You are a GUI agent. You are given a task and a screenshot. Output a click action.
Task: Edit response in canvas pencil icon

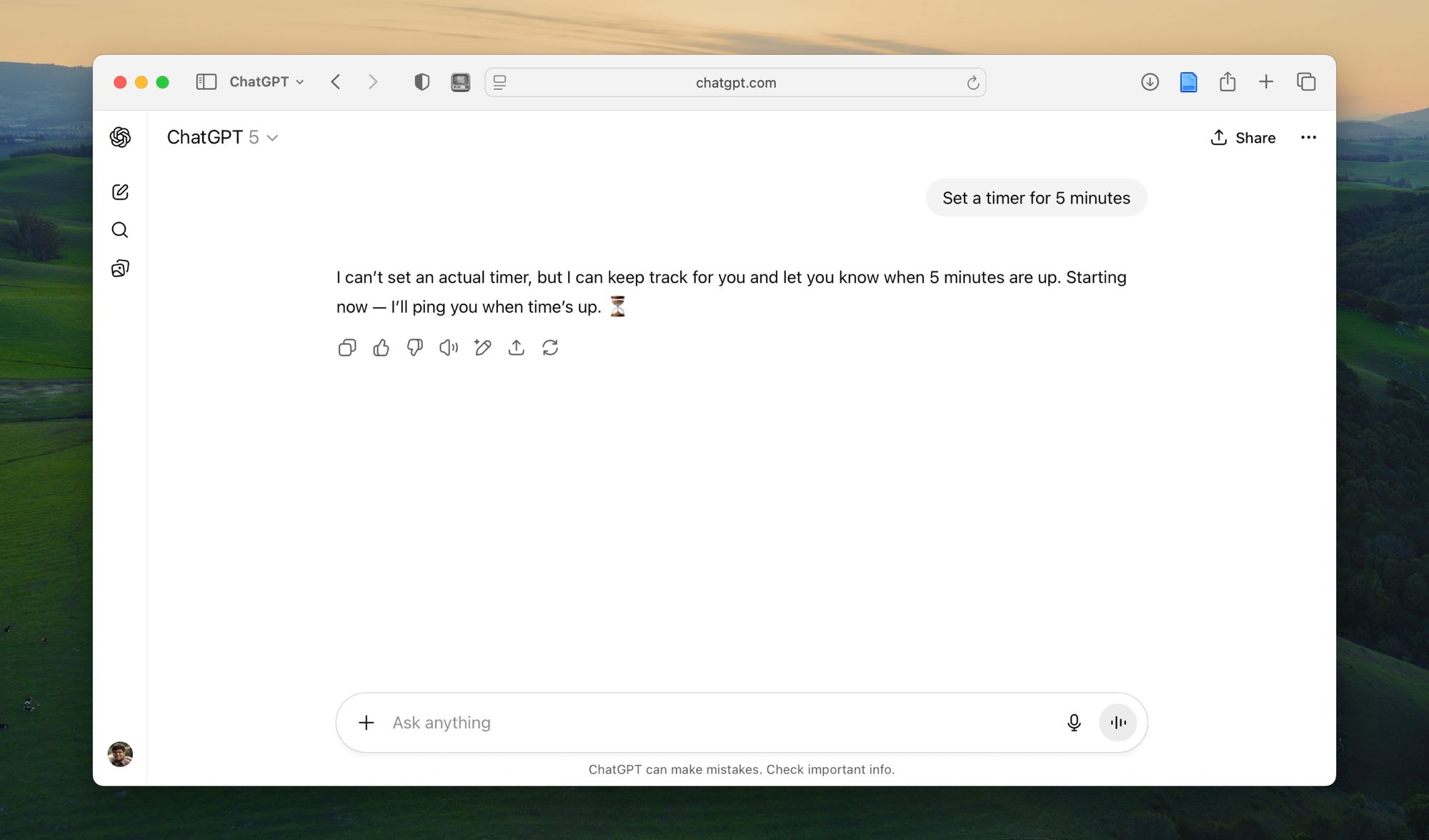pyautogui.click(x=482, y=348)
